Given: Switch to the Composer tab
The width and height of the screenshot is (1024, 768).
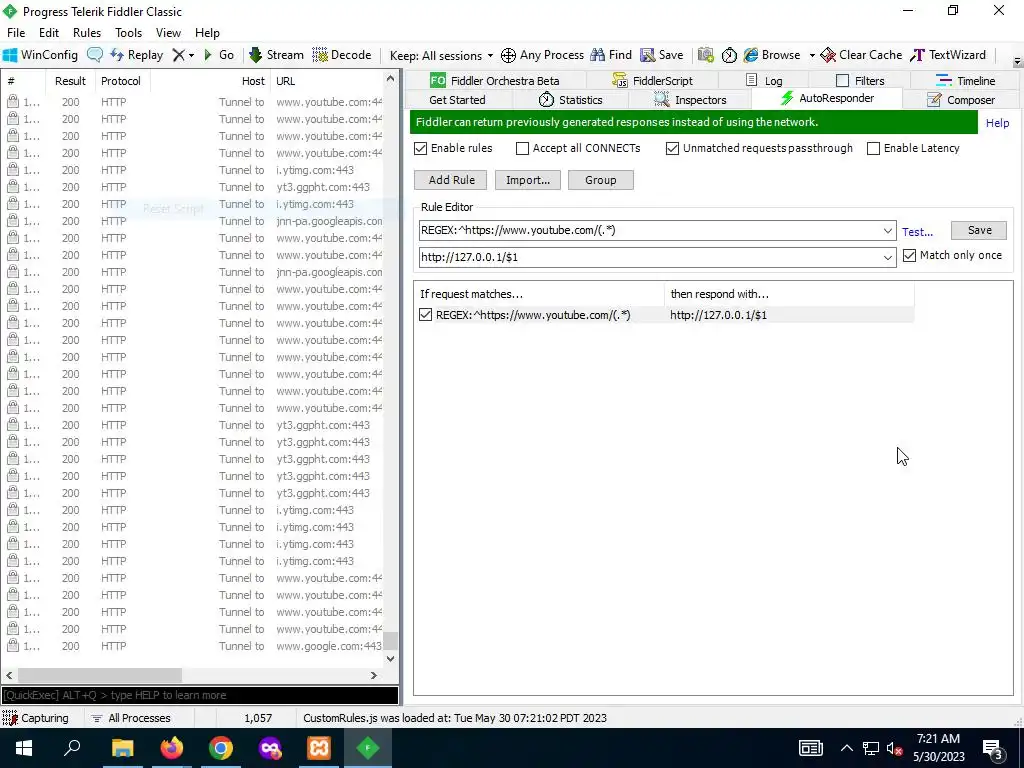Looking at the screenshot, I should 961,100.
